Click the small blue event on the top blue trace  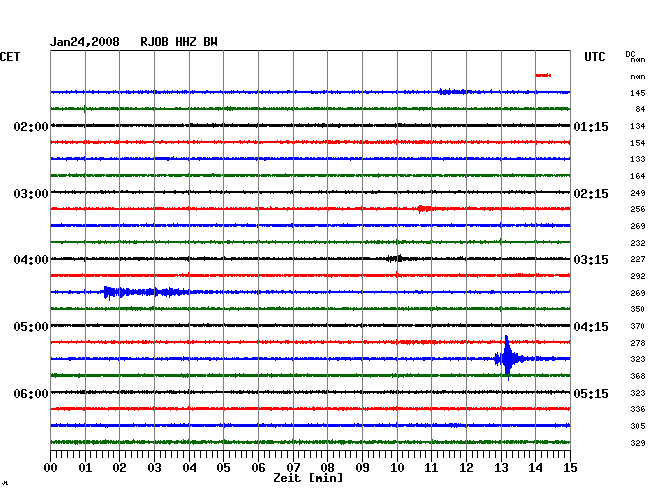click(x=454, y=92)
